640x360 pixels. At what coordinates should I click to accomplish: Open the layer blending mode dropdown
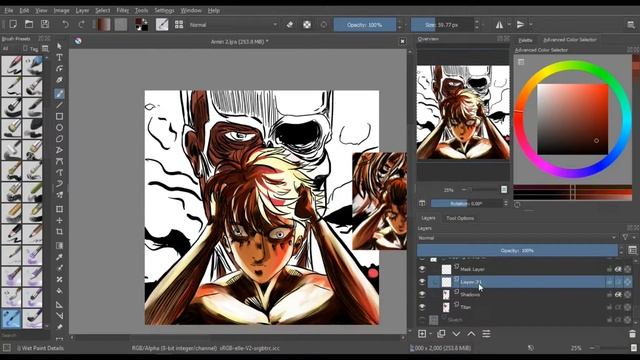pos(517,238)
